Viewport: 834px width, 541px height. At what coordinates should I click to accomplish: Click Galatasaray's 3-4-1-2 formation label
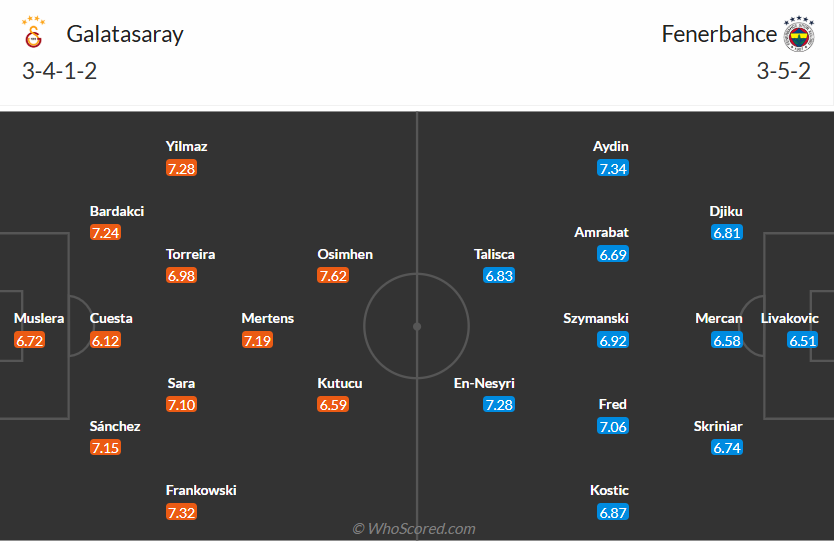tap(59, 71)
